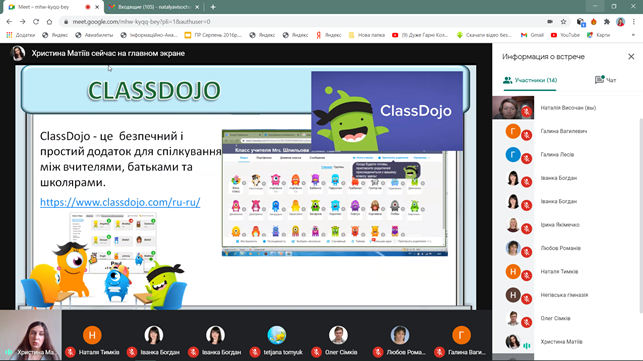Click mute icon on tetjana tomyuk bottom tile
Image resolution: width=643 pixels, height=361 pixels.
coord(255,352)
